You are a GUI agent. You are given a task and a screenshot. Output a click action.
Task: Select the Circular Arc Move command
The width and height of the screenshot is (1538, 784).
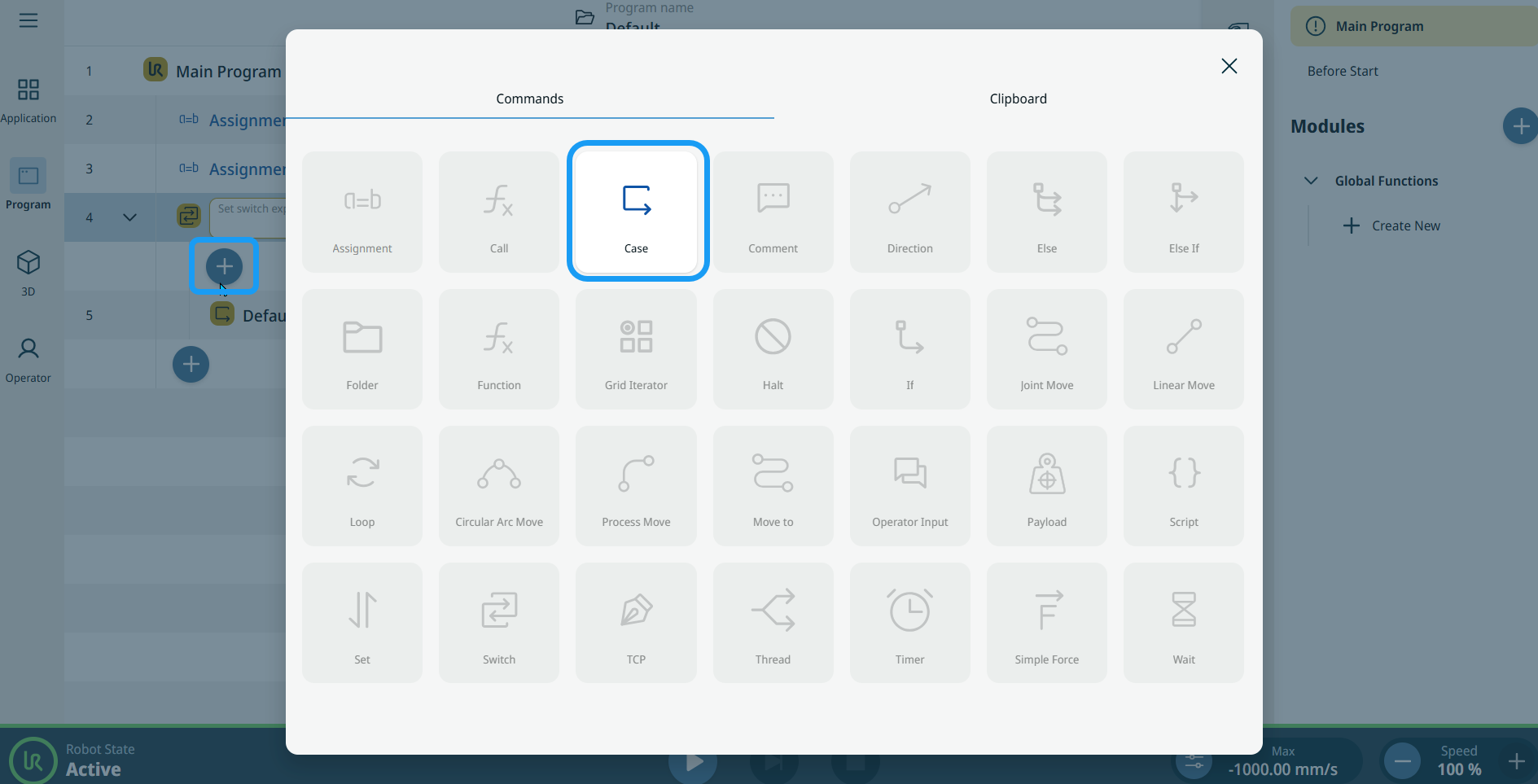[x=499, y=486]
